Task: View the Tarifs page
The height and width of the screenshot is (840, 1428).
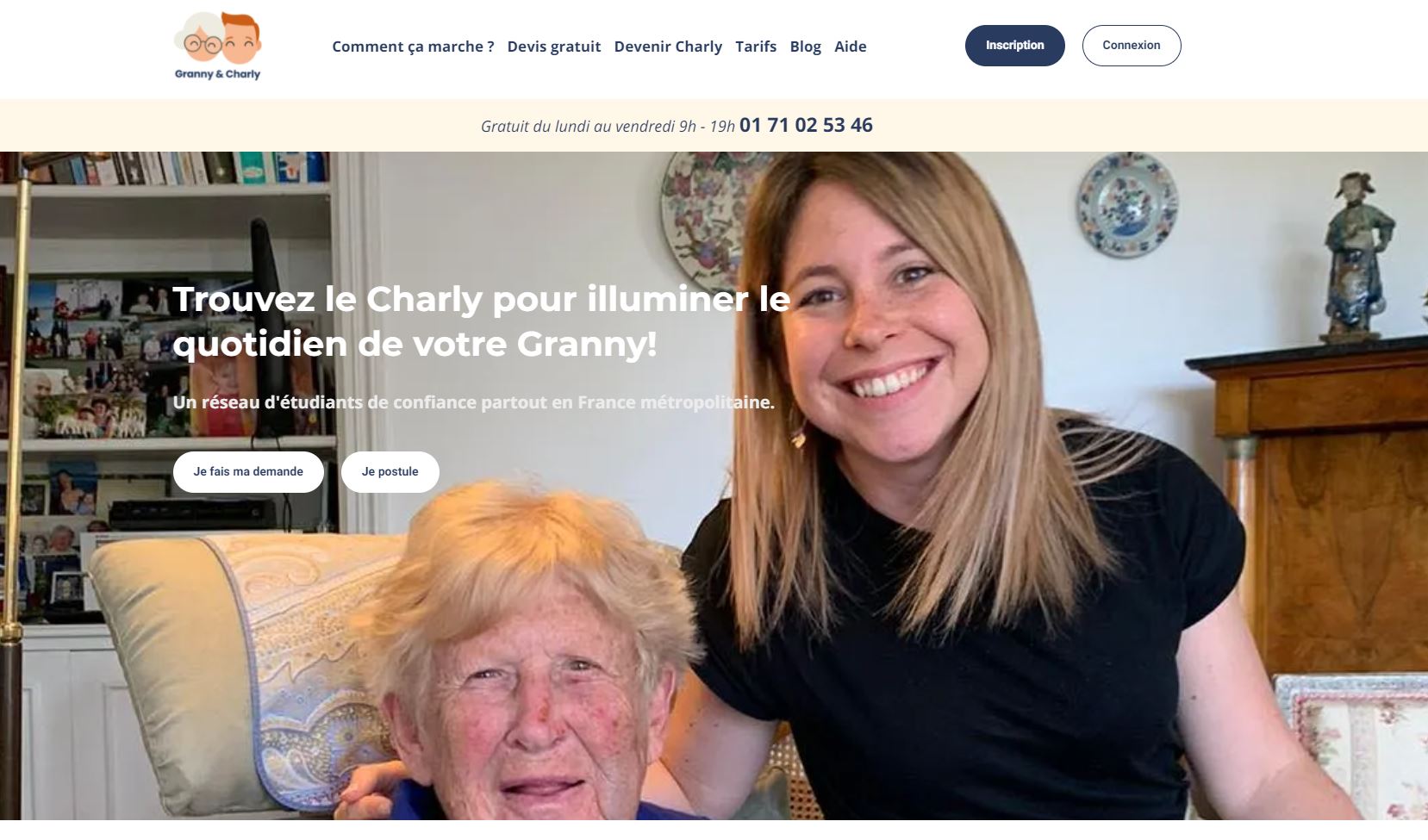Action: [x=756, y=47]
